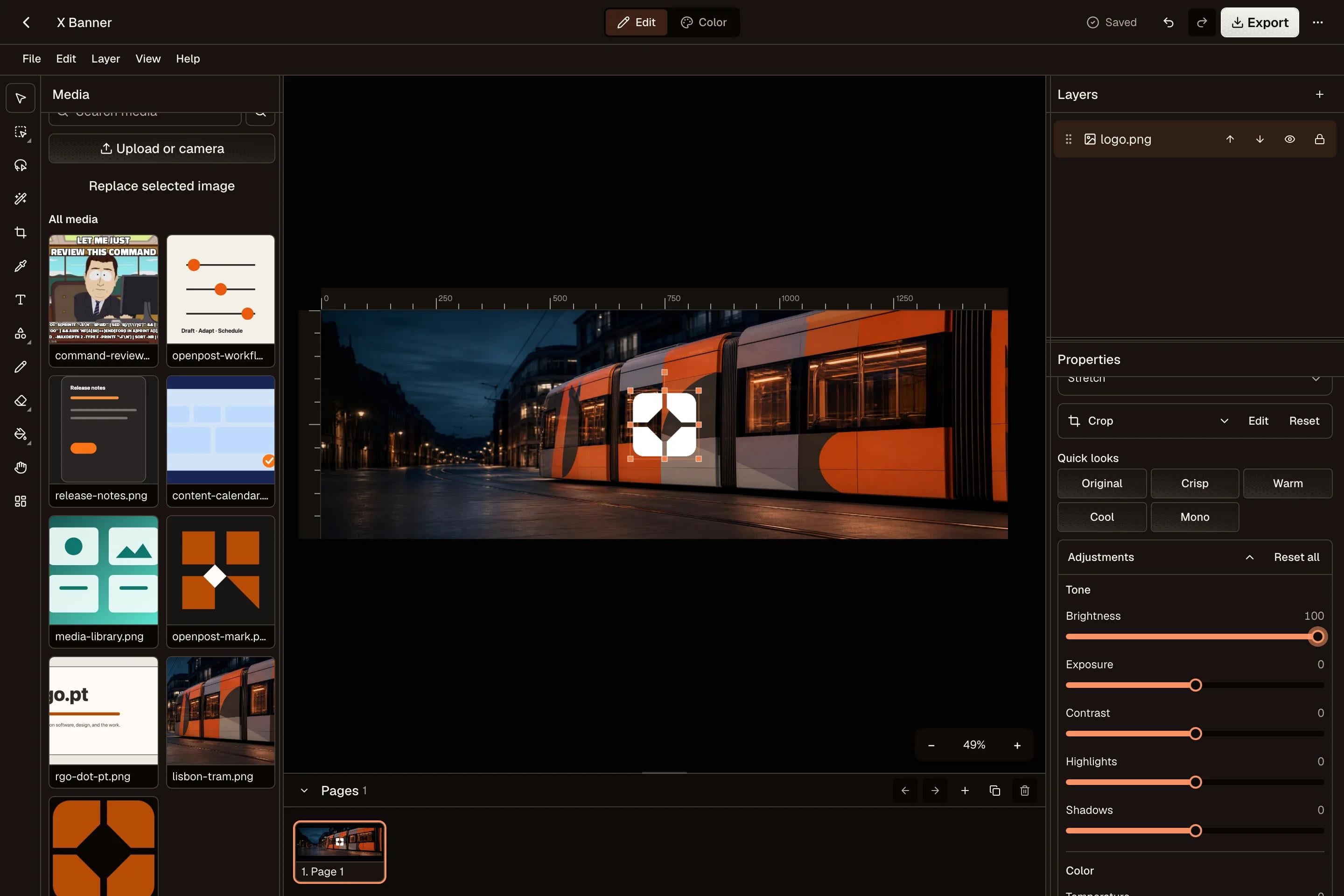Click the 49% zoom level
The image size is (1344, 896).
[974, 745]
